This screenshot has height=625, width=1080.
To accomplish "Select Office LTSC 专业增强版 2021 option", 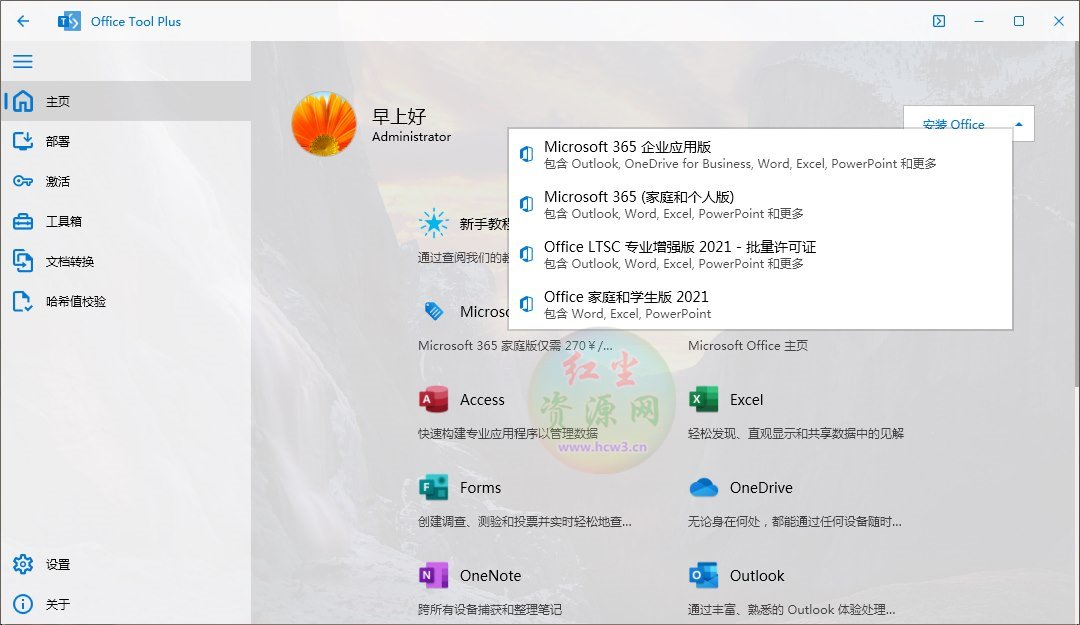I will click(x=760, y=254).
